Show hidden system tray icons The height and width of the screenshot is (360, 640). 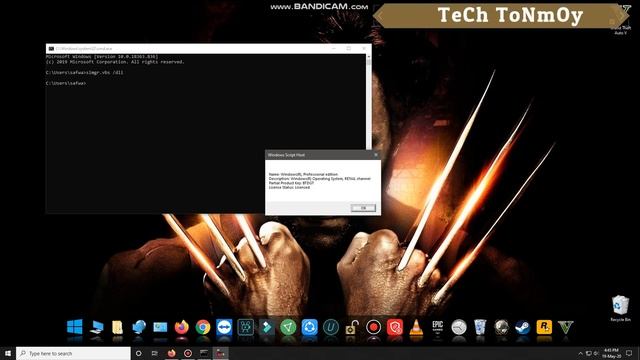click(580, 353)
